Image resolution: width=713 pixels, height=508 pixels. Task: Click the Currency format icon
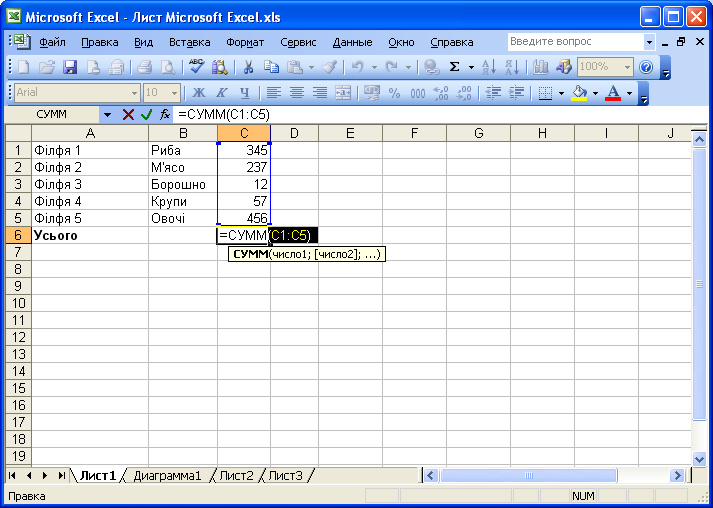[x=371, y=94]
